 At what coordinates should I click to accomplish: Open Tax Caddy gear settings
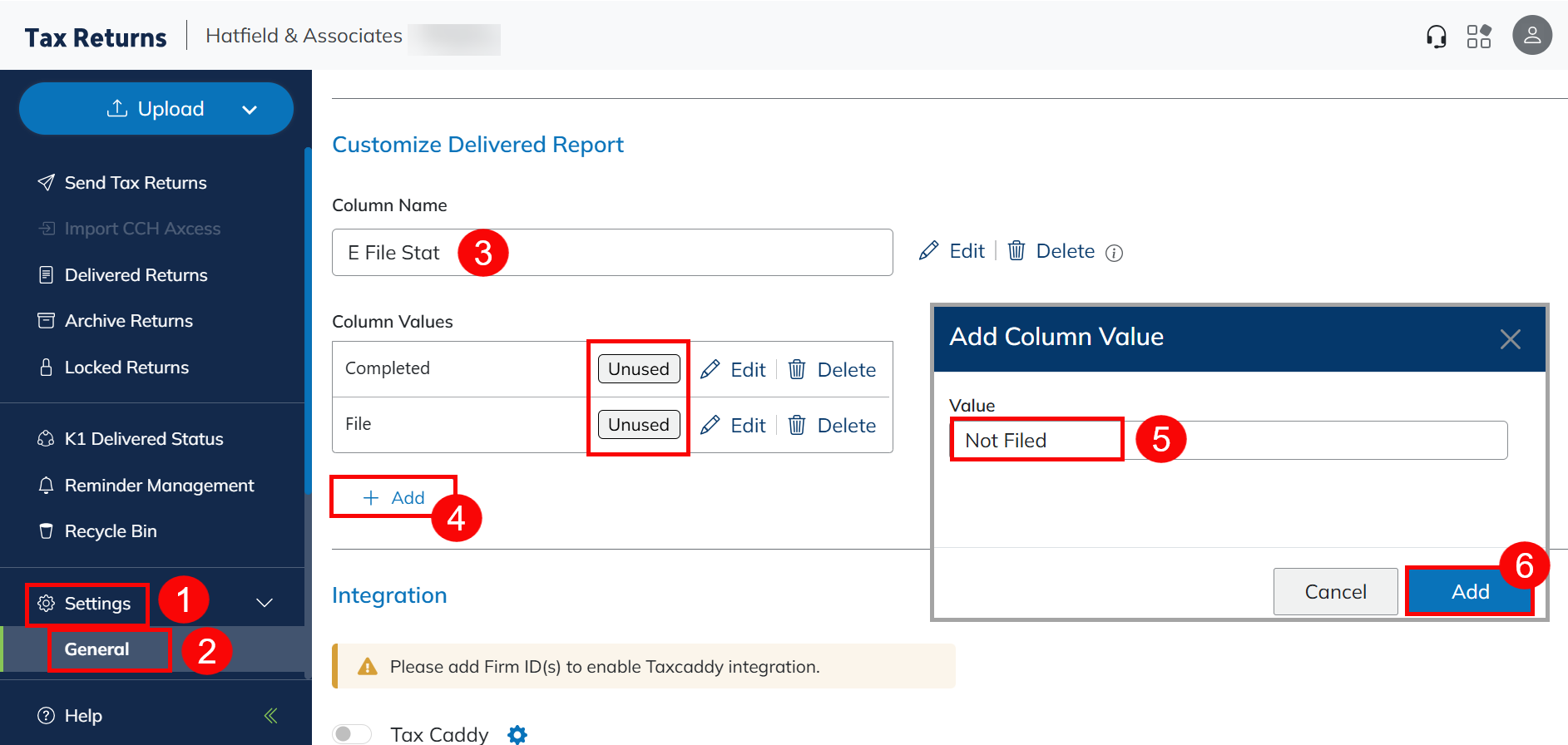(x=517, y=734)
